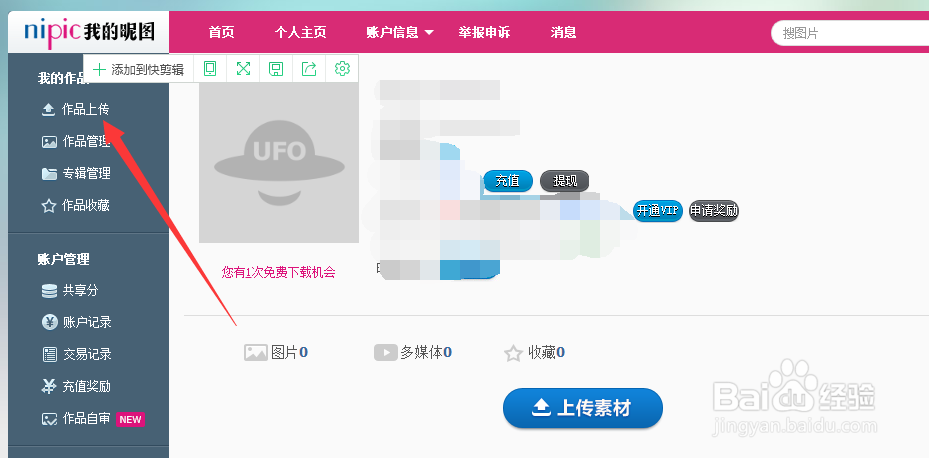Open the gear settings icon in the floating toolbar
Screen dimensions: 929x458
pyautogui.click(x=342, y=69)
